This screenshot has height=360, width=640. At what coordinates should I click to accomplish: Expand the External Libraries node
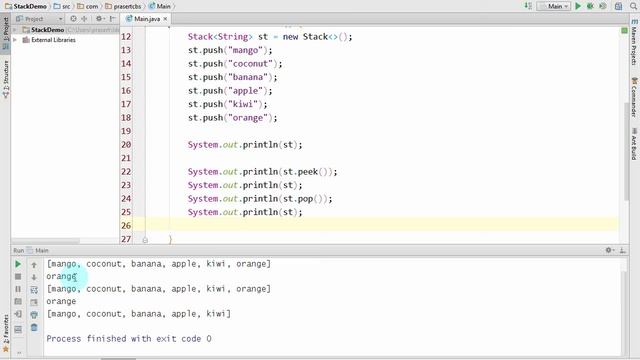[15, 40]
